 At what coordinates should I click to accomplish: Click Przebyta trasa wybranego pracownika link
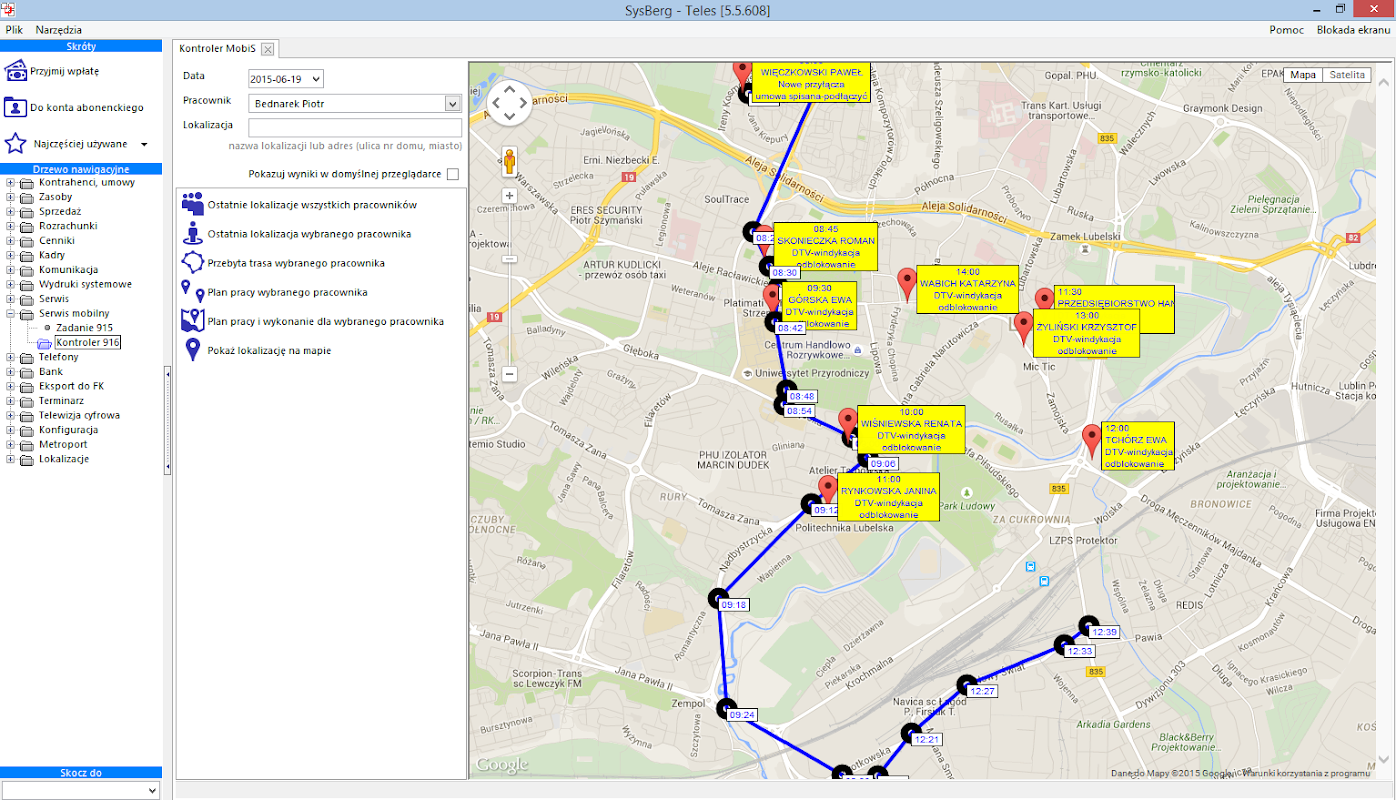[296, 263]
